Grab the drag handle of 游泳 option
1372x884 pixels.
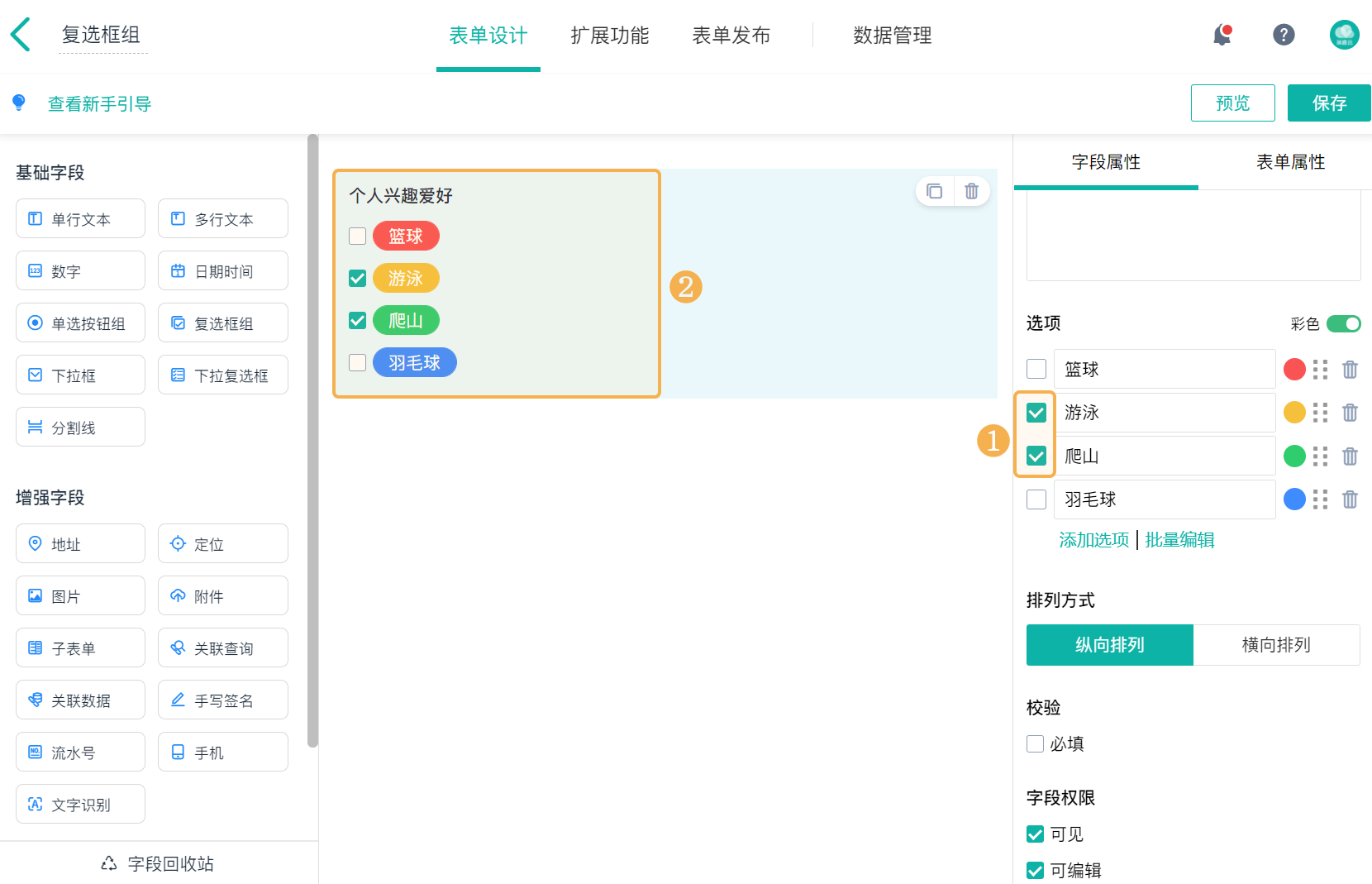pyautogui.click(x=1321, y=413)
